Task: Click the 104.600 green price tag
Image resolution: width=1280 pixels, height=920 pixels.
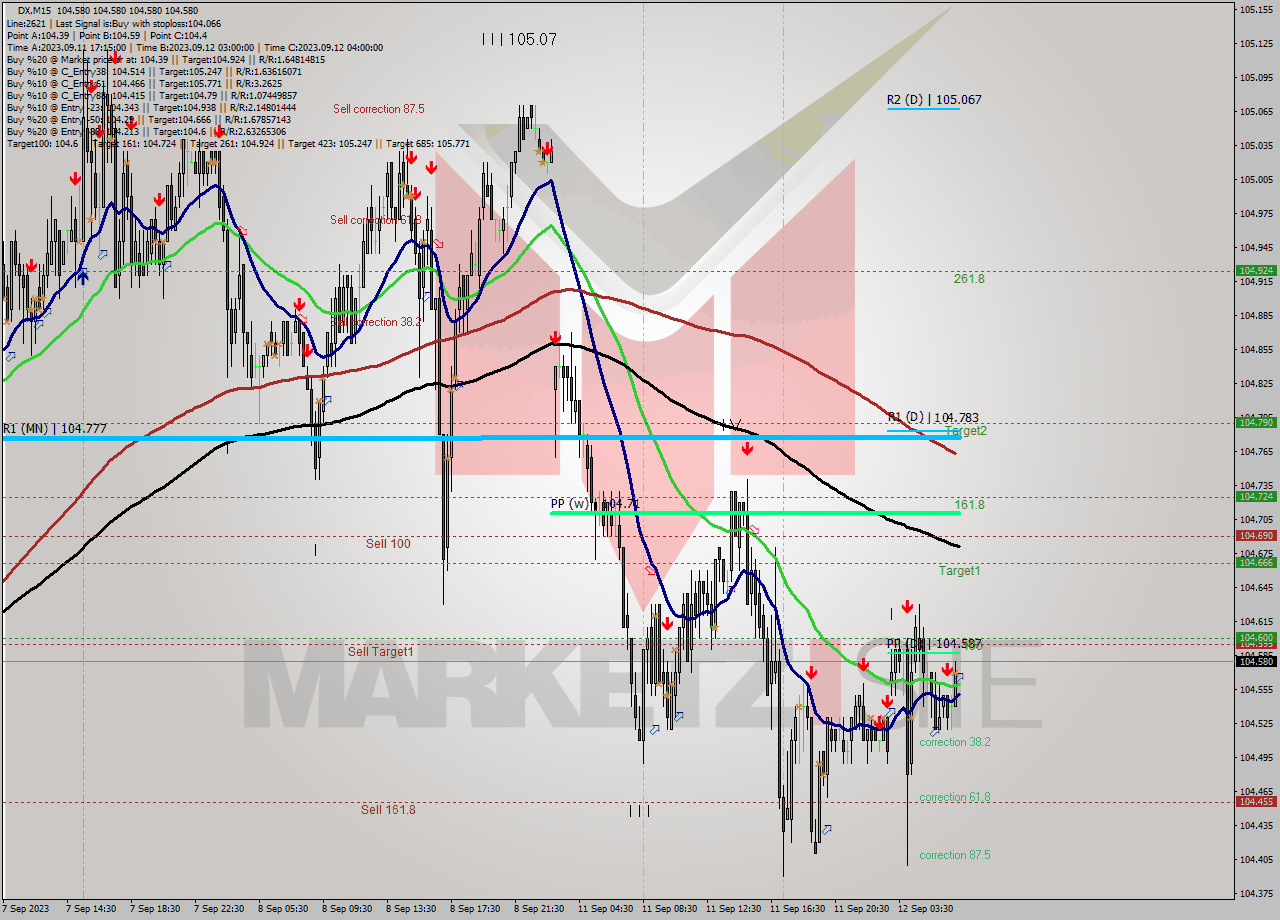Action: [1256, 637]
